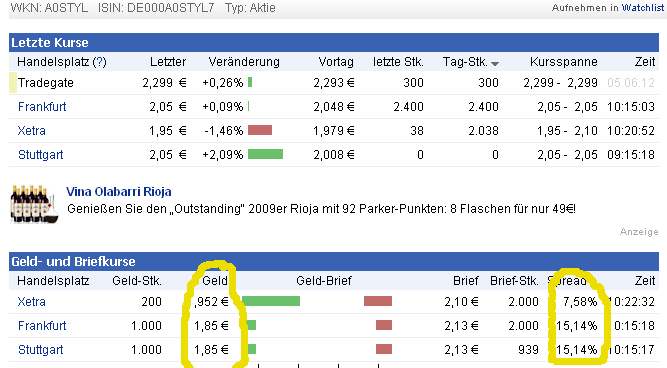The image size is (667, 368).
Task: Open the Frankfurt link in Letzte Kurse
Action: (x=42, y=107)
